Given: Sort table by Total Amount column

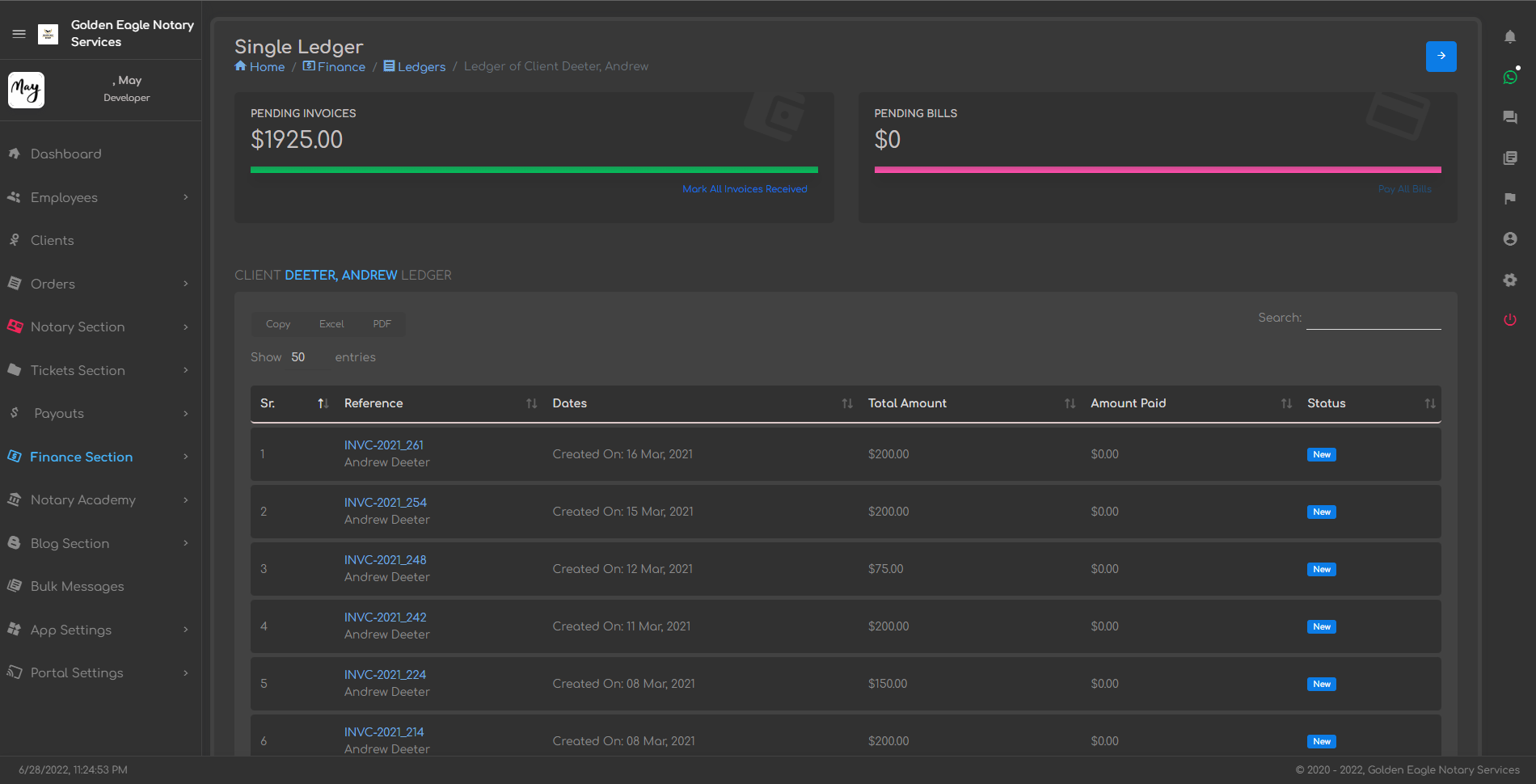Looking at the screenshot, I should click(970, 403).
